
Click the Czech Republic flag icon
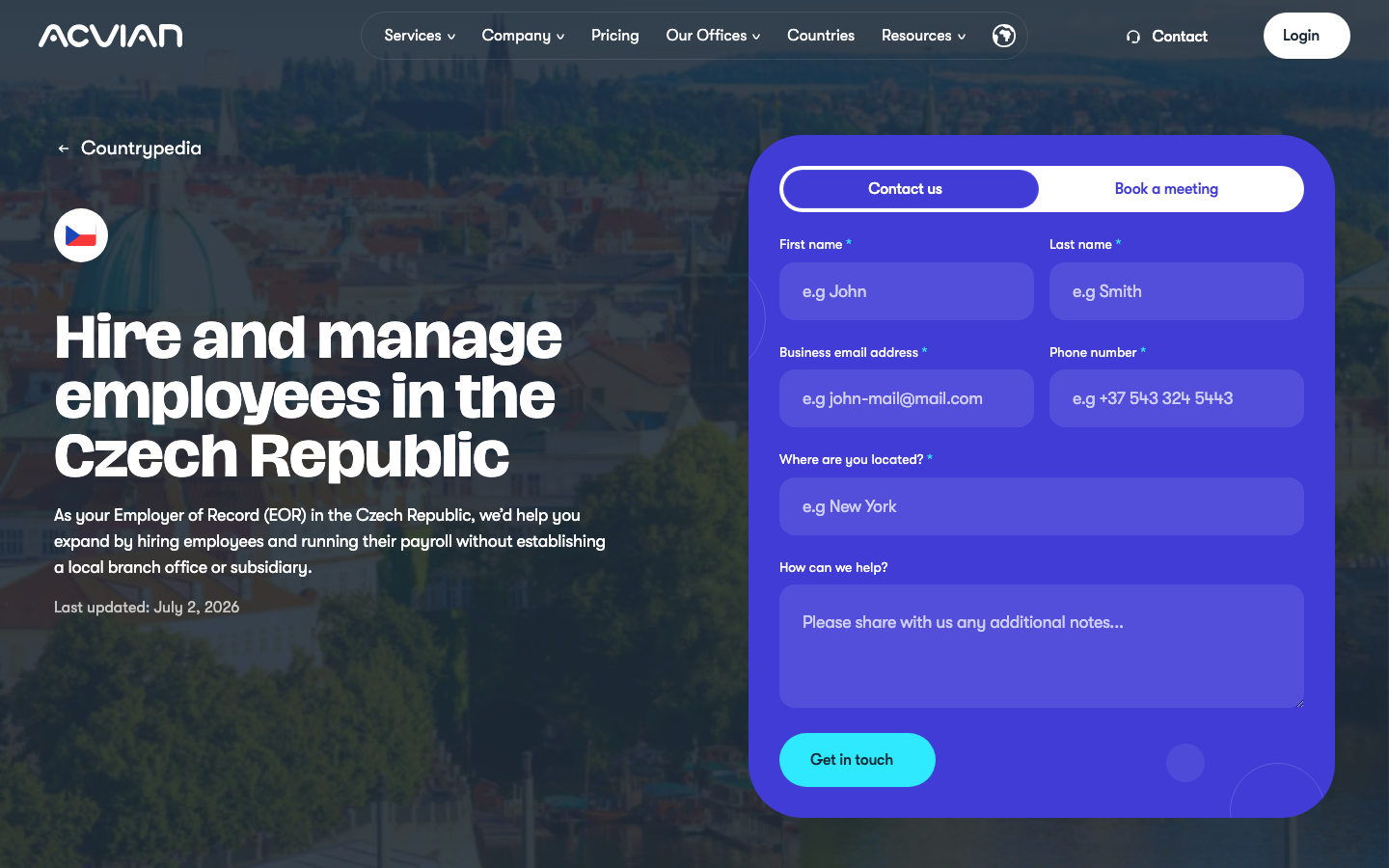[x=81, y=235]
